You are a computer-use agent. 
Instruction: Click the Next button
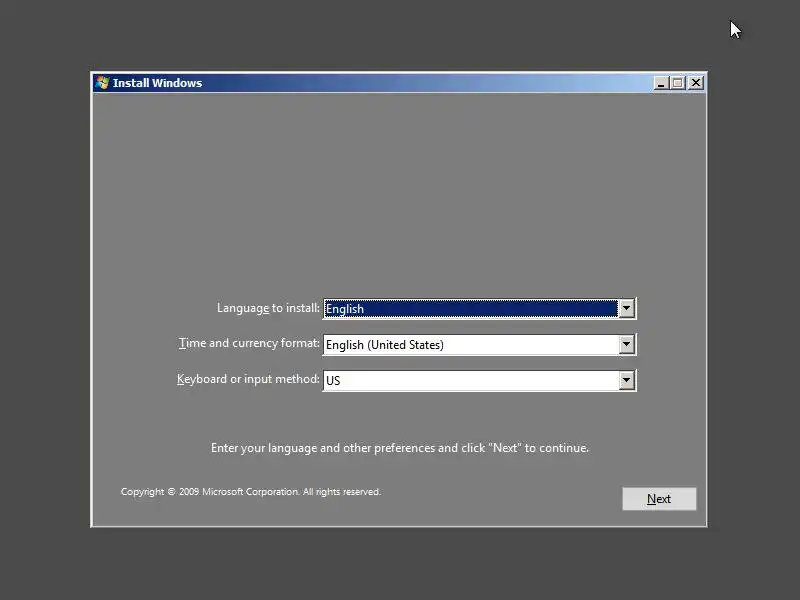coord(659,498)
